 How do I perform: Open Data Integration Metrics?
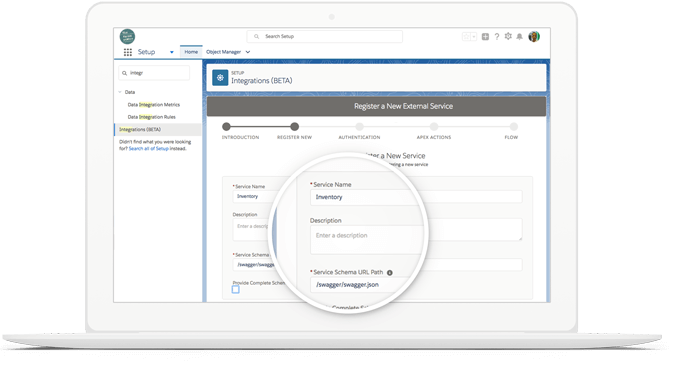coord(154,104)
